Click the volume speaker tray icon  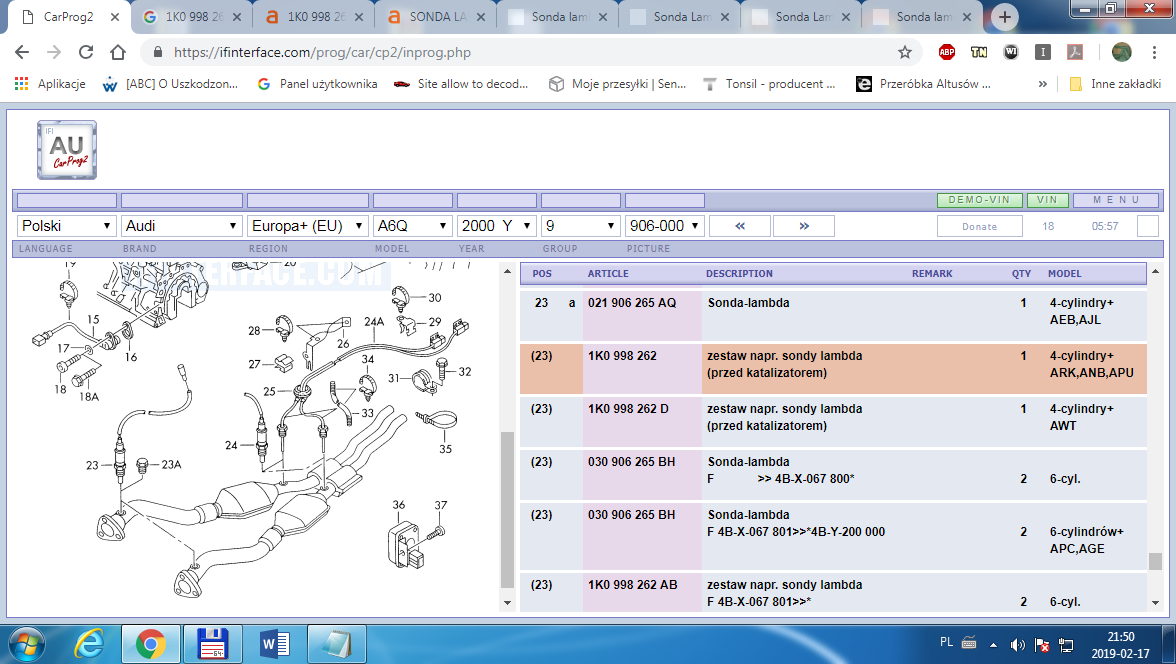pyautogui.click(x=1017, y=644)
